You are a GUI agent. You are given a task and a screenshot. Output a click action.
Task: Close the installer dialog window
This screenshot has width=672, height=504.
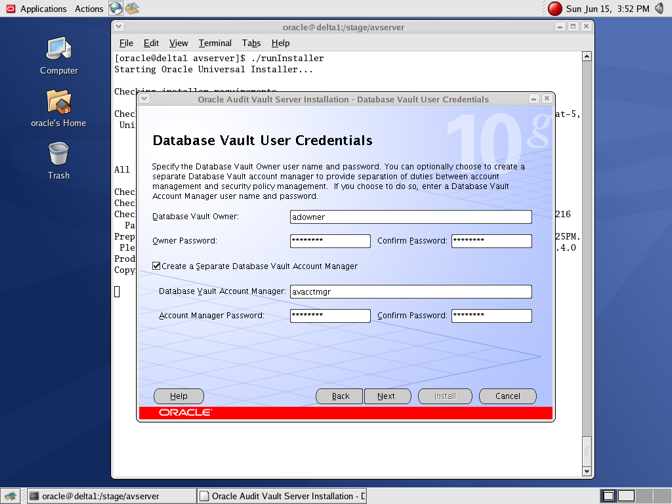click(546, 99)
